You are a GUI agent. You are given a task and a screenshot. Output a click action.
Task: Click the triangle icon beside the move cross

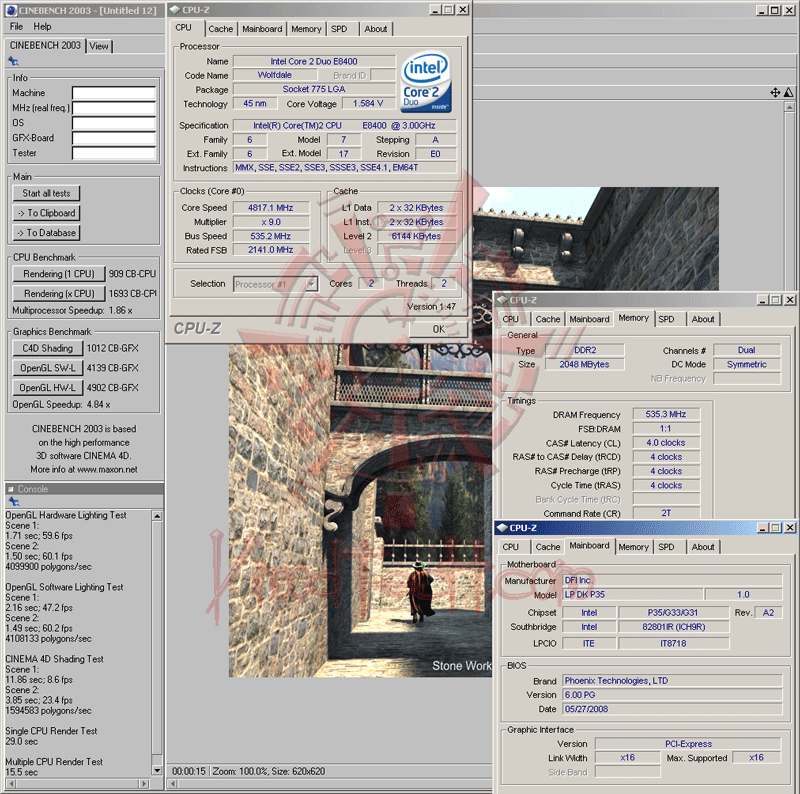789,92
